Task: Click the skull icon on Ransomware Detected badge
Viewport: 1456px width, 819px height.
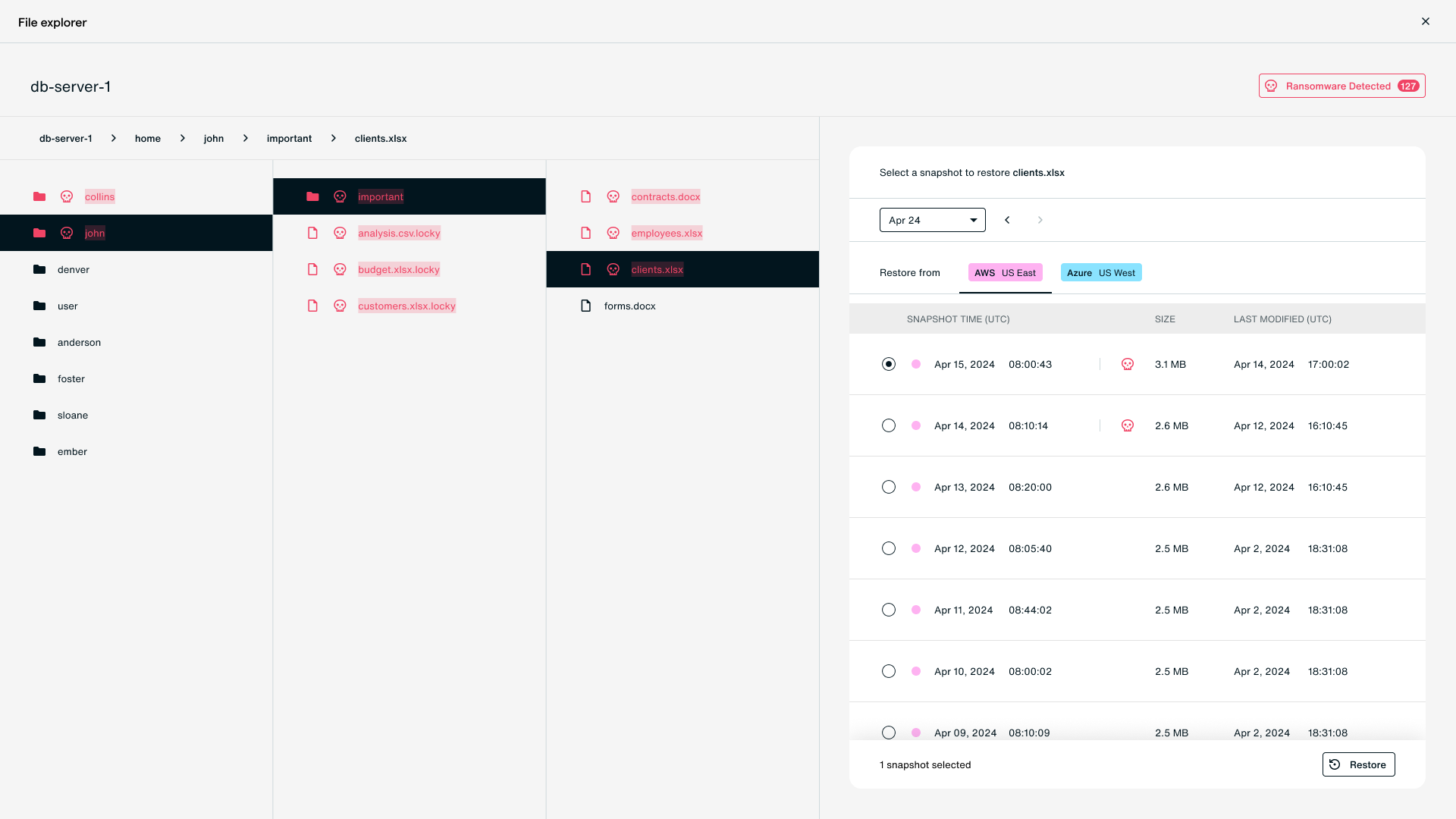Action: coord(1271,86)
